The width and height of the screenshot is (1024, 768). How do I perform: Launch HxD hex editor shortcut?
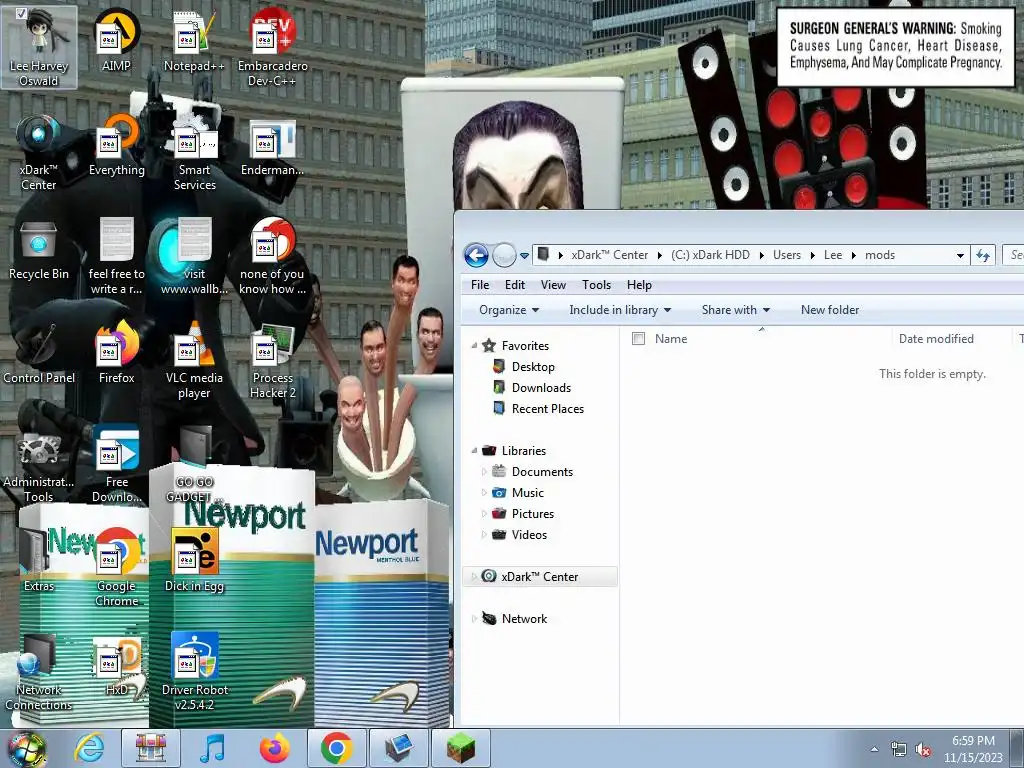pyautogui.click(x=116, y=665)
